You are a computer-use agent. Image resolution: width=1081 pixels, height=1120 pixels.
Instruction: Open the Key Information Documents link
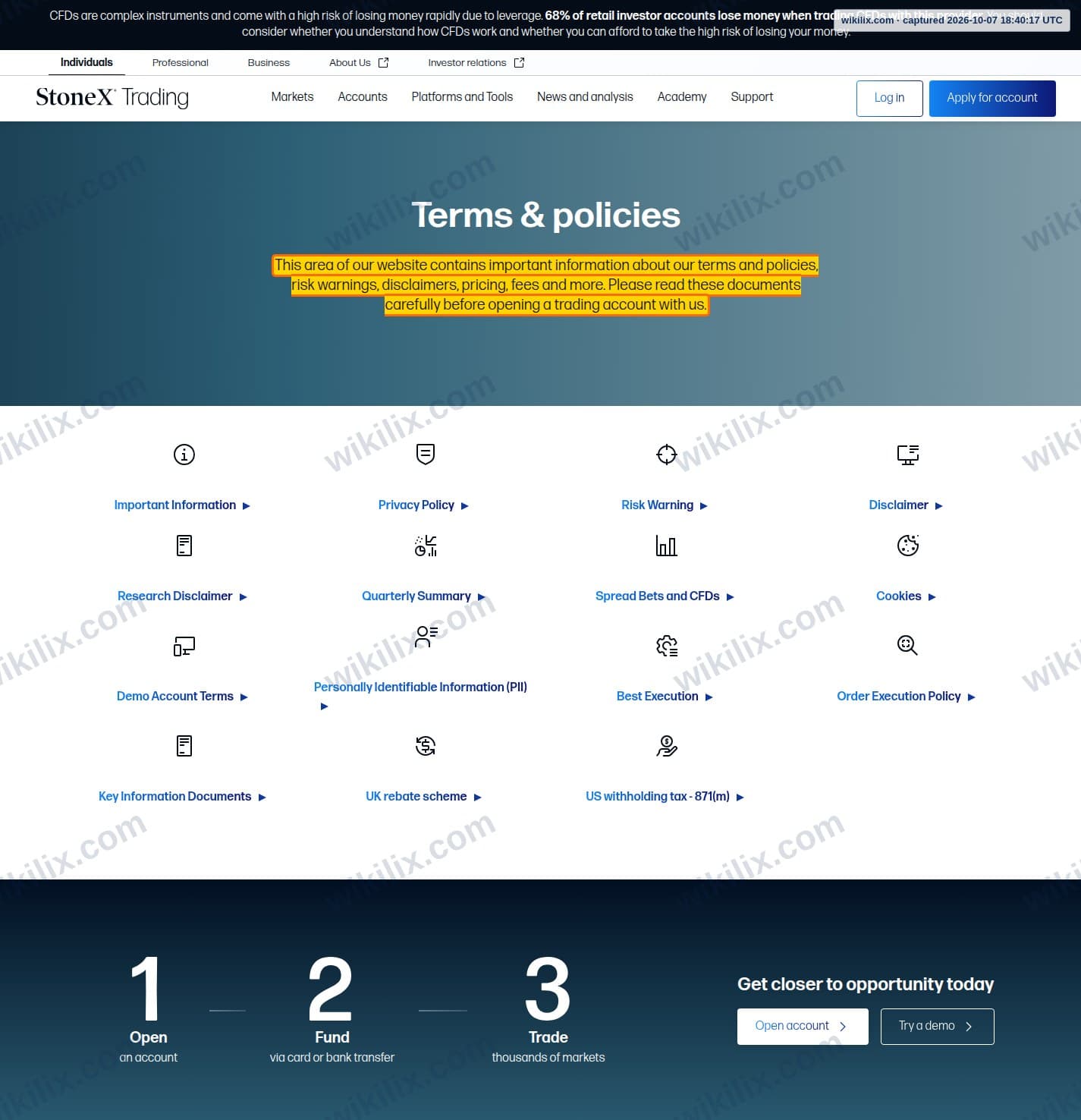[x=182, y=797]
